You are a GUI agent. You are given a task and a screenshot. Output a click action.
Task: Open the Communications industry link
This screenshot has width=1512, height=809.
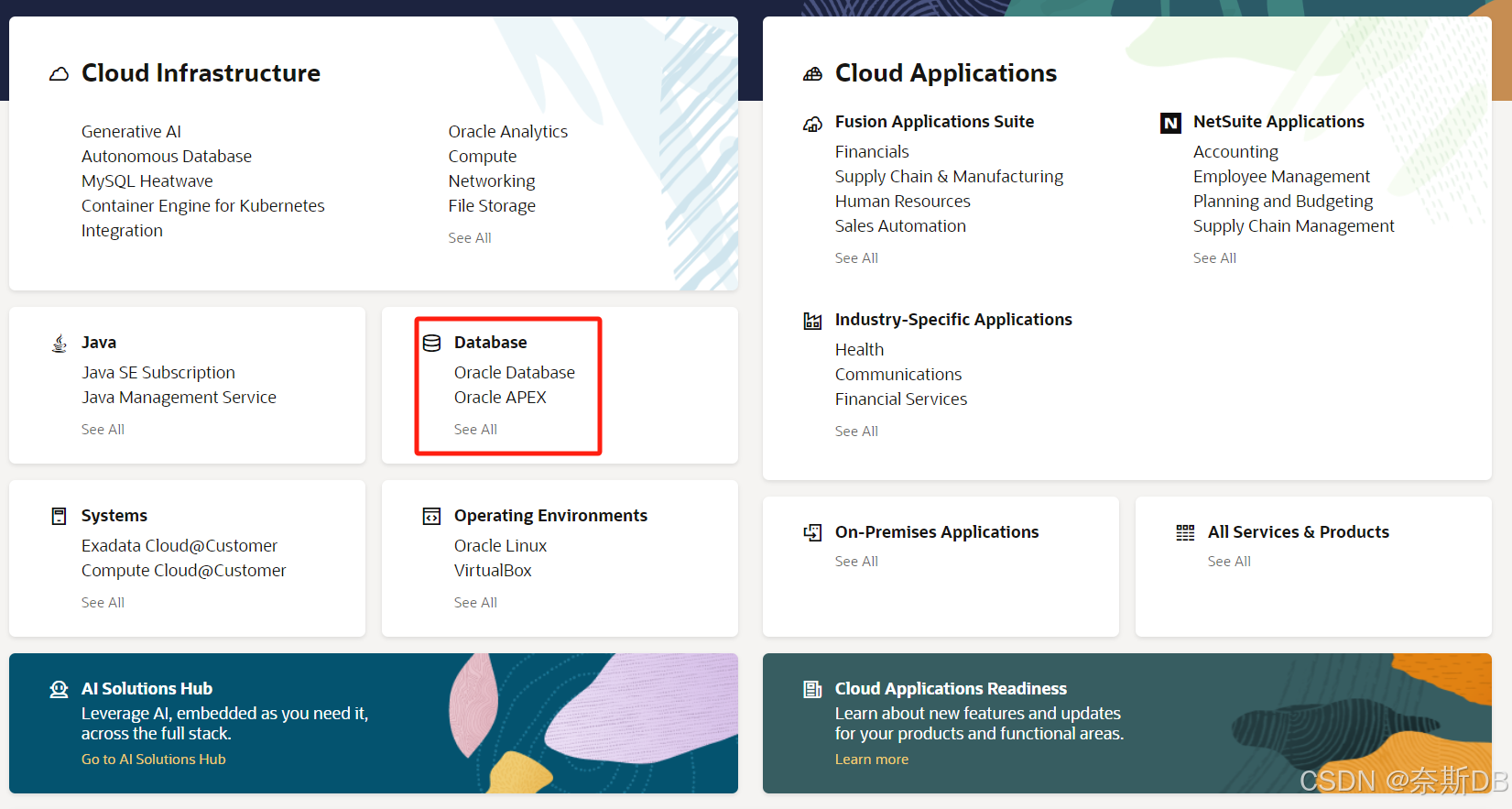[x=898, y=375]
